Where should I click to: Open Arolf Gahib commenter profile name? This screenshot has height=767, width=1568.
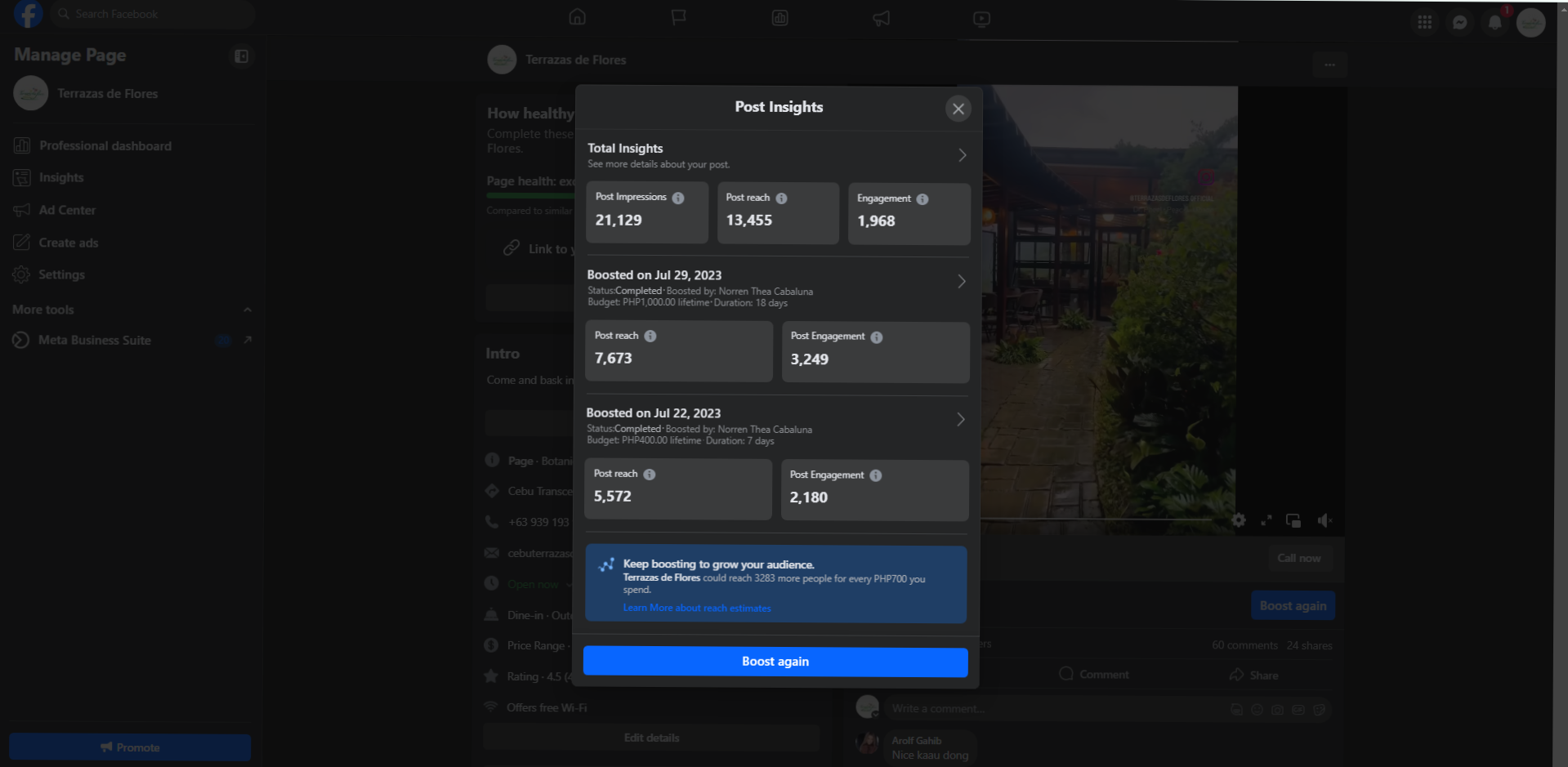917,741
